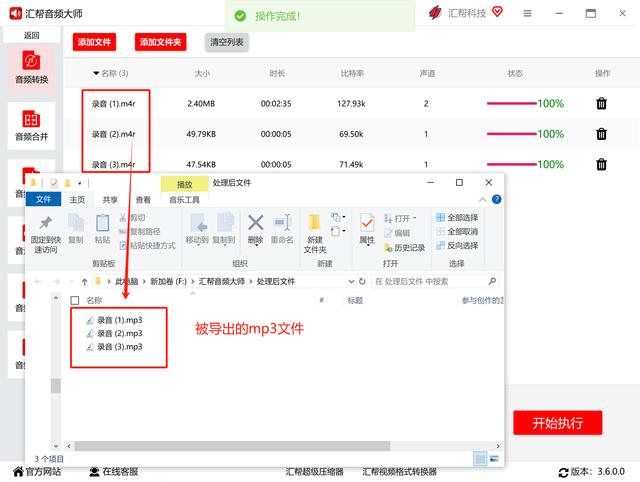The height and width of the screenshot is (482, 640).
Task: Click 反向选择 in the ribbon
Action: pyautogui.click(x=457, y=245)
